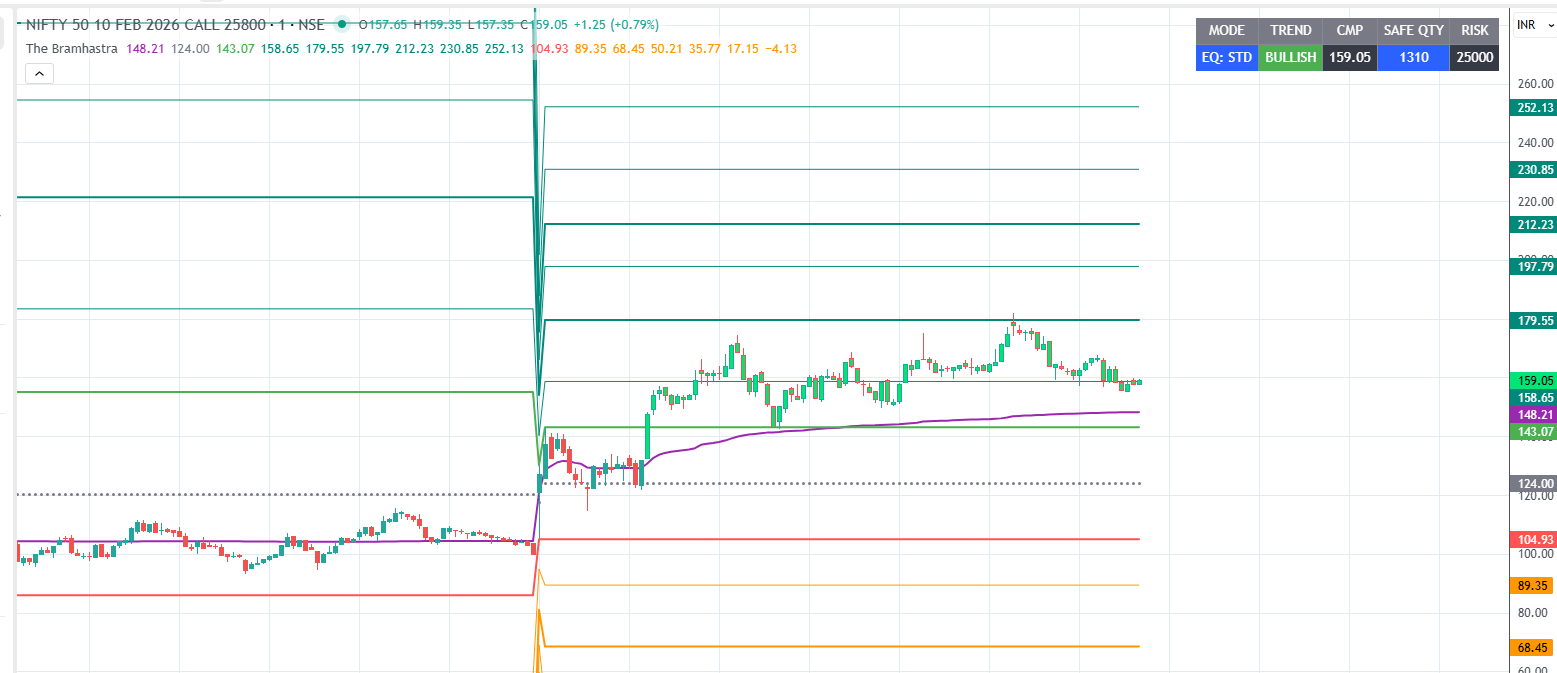The height and width of the screenshot is (673, 1557).
Task: Click the purple 148.21 price axis label
Action: 1535,414
